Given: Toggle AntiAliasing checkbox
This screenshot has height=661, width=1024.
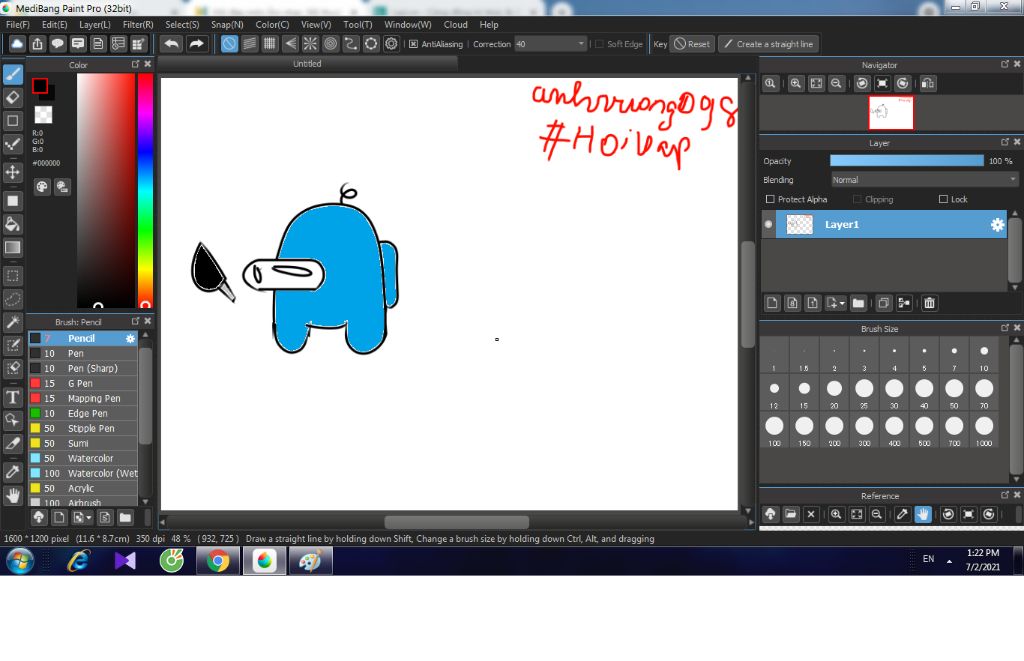Looking at the screenshot, I should click(413, 44).
